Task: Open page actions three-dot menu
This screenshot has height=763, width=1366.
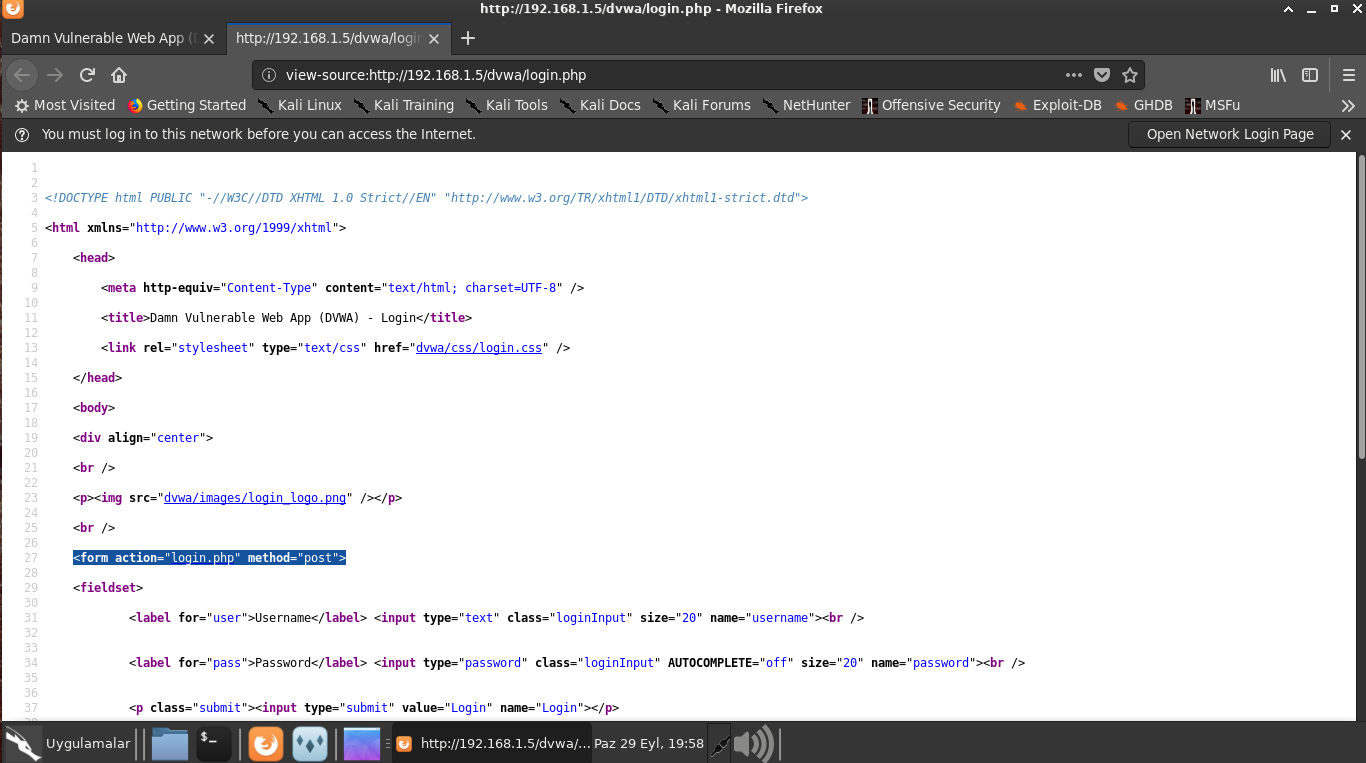Action: (x=1073, y=75)
